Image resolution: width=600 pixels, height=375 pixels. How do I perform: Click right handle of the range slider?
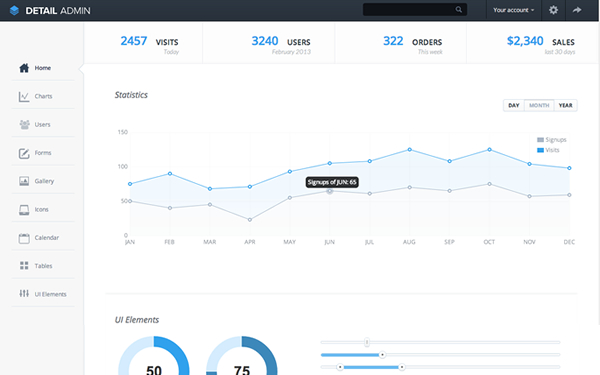[401, 367]
